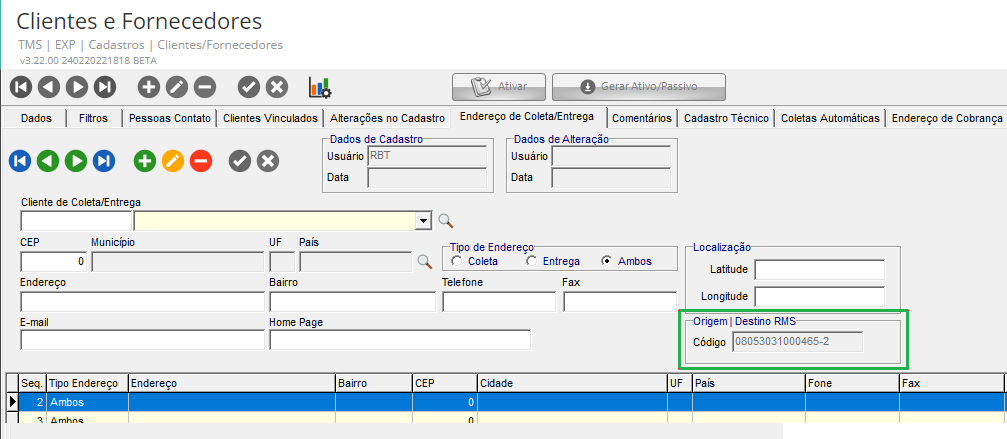Open the Alterações no Cadastro tab
Image resolution: width=1007 pixels, height=439 pixels.
coord(387,118)
